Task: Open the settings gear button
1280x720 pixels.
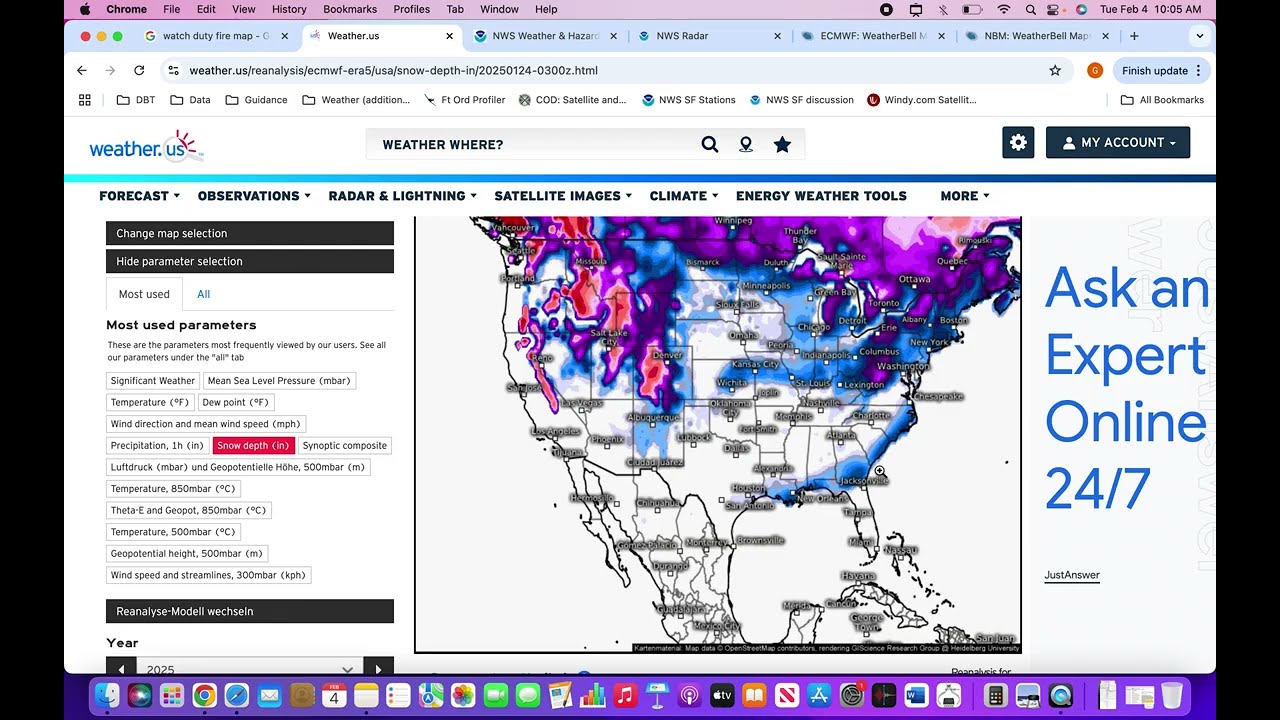Action: pos(1018,142)
